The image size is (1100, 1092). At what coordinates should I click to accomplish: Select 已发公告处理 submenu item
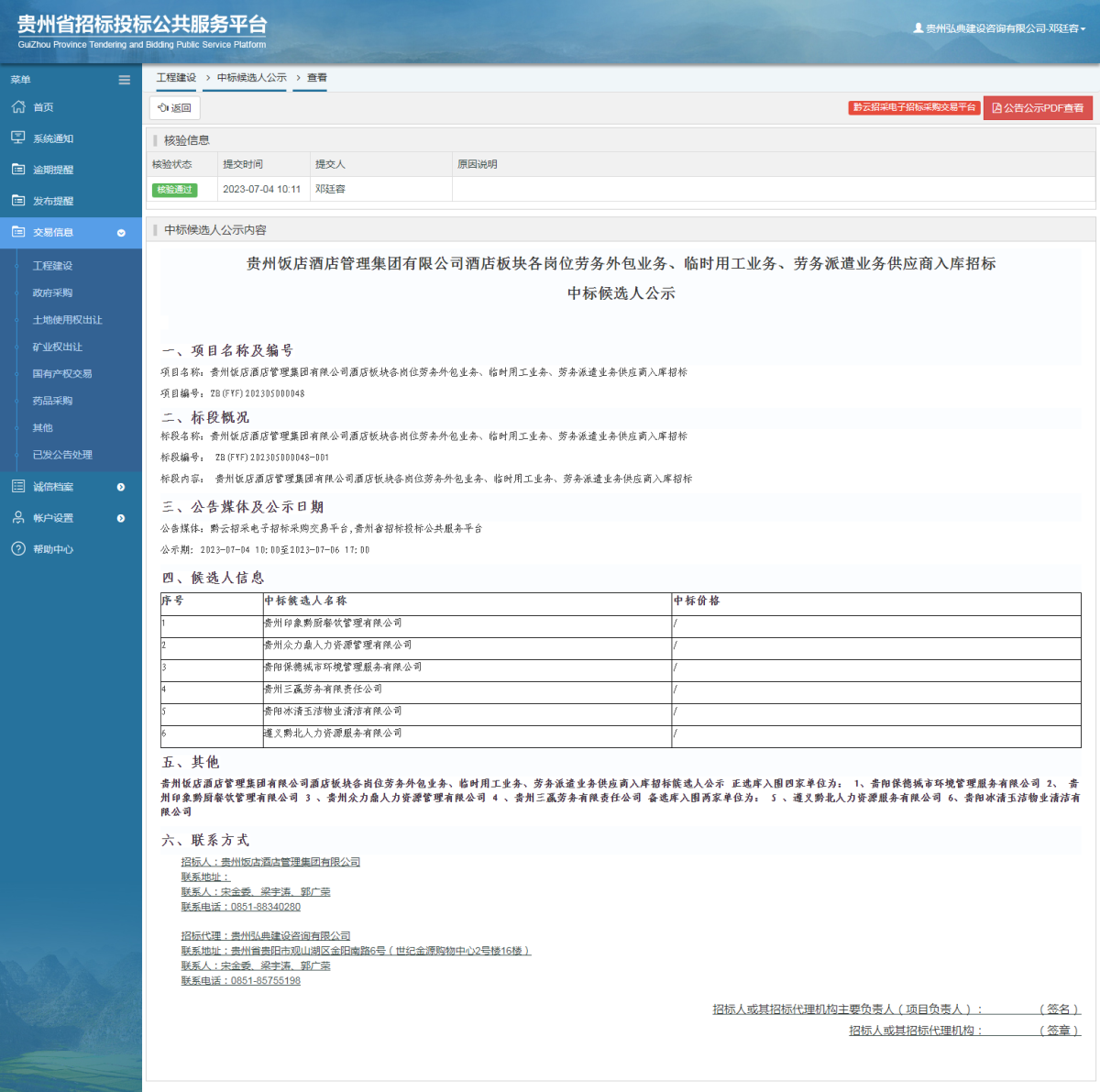[x=62, y=455]
